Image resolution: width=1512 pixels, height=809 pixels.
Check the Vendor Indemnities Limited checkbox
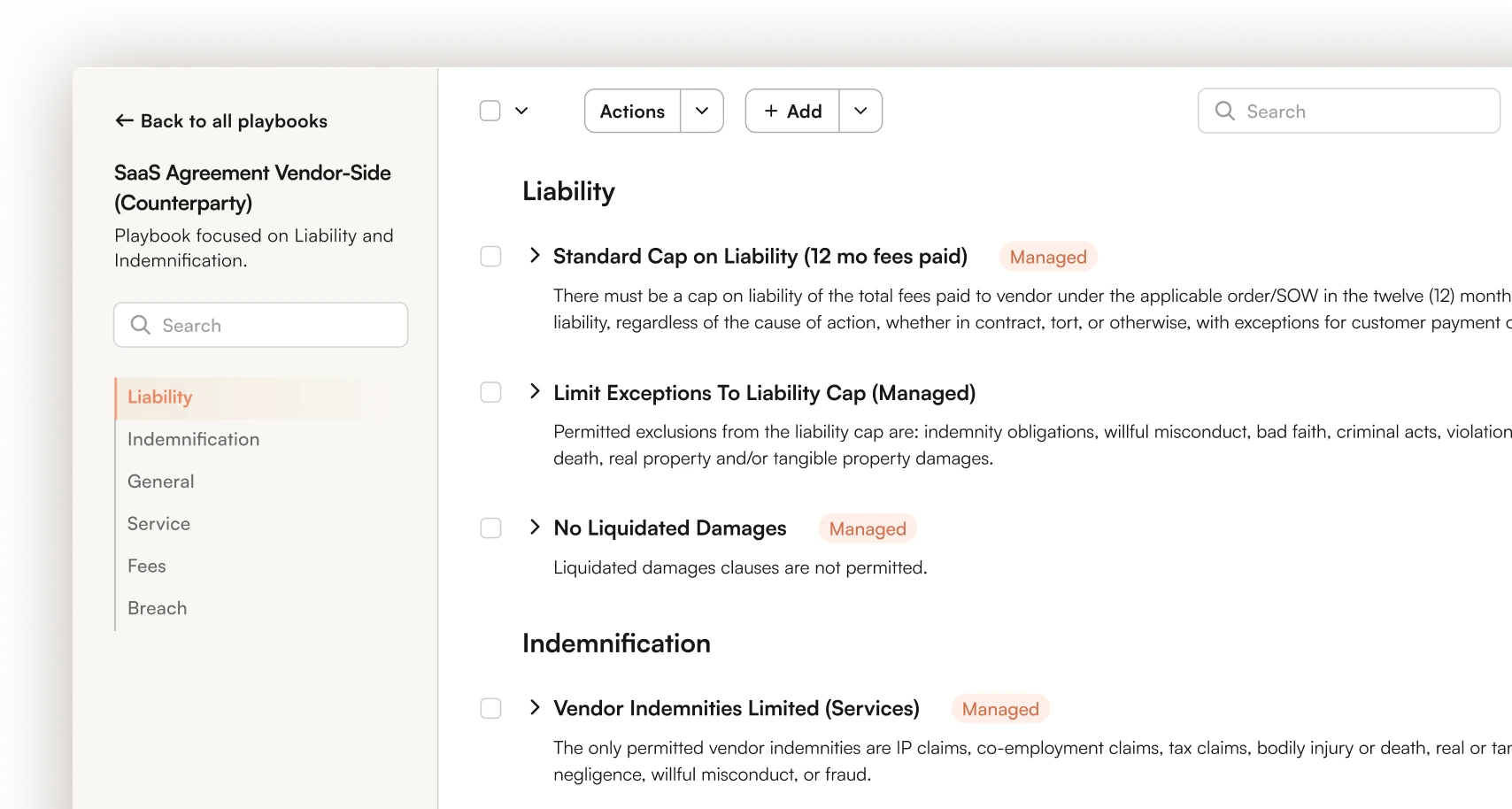click(x=490, y=708)
